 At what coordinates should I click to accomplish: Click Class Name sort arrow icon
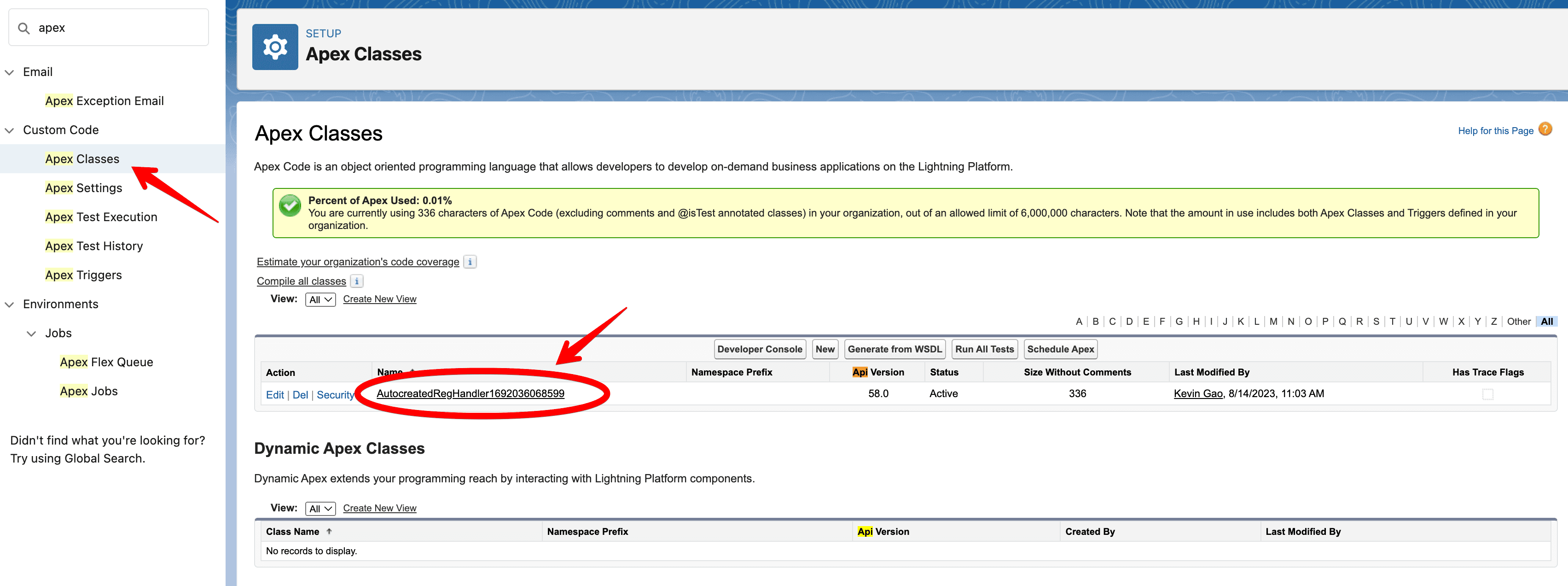click(x=329, y=531)
